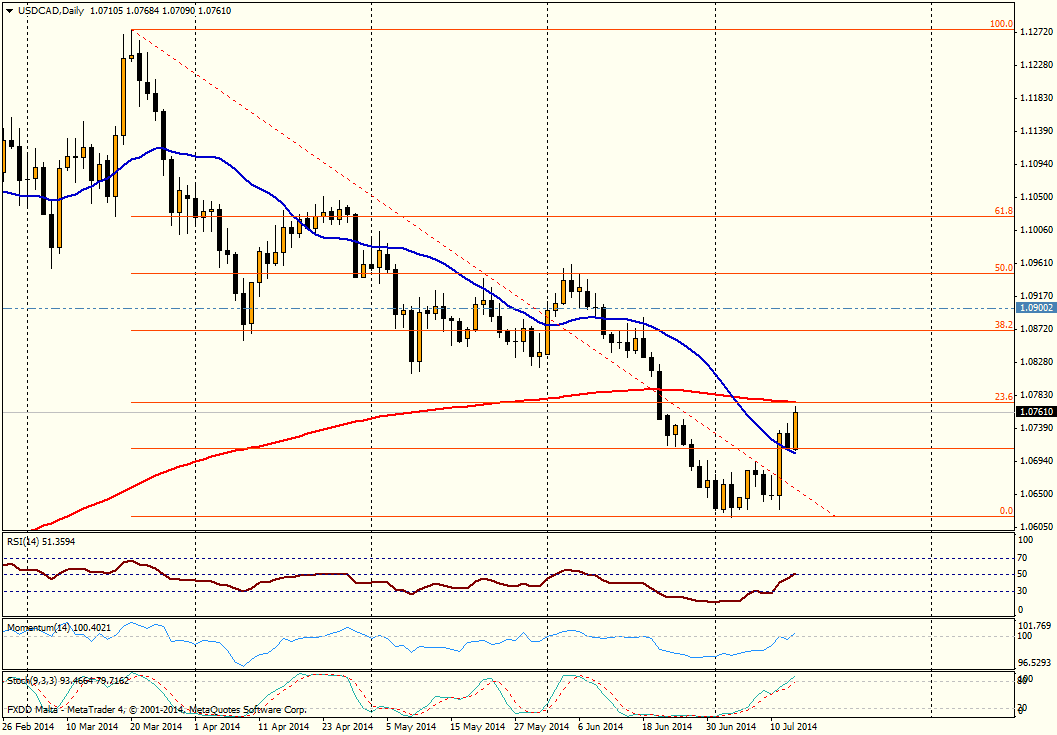Click the small triangle beside USDCAD,Daily title
This screenshot has height=735, width=1057.
9,9
